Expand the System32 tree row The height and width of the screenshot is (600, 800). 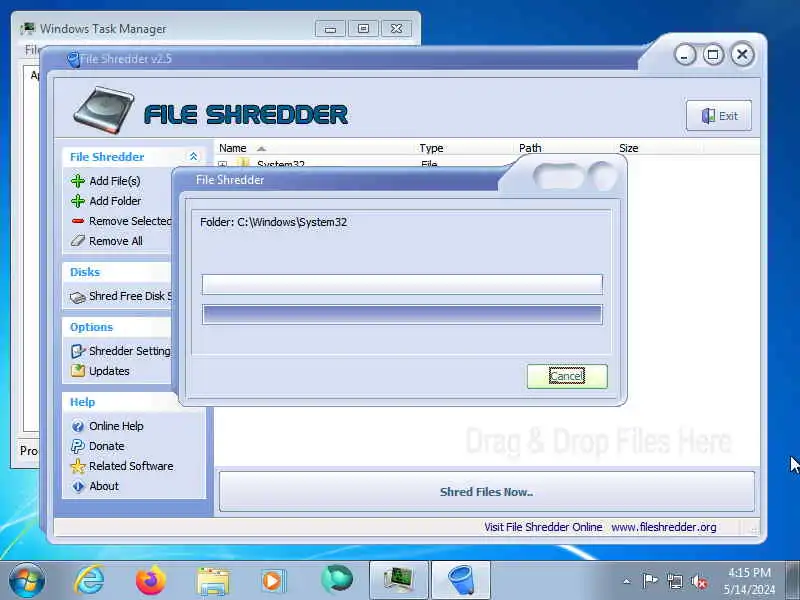pyautogui.click(x=222, y=164)
